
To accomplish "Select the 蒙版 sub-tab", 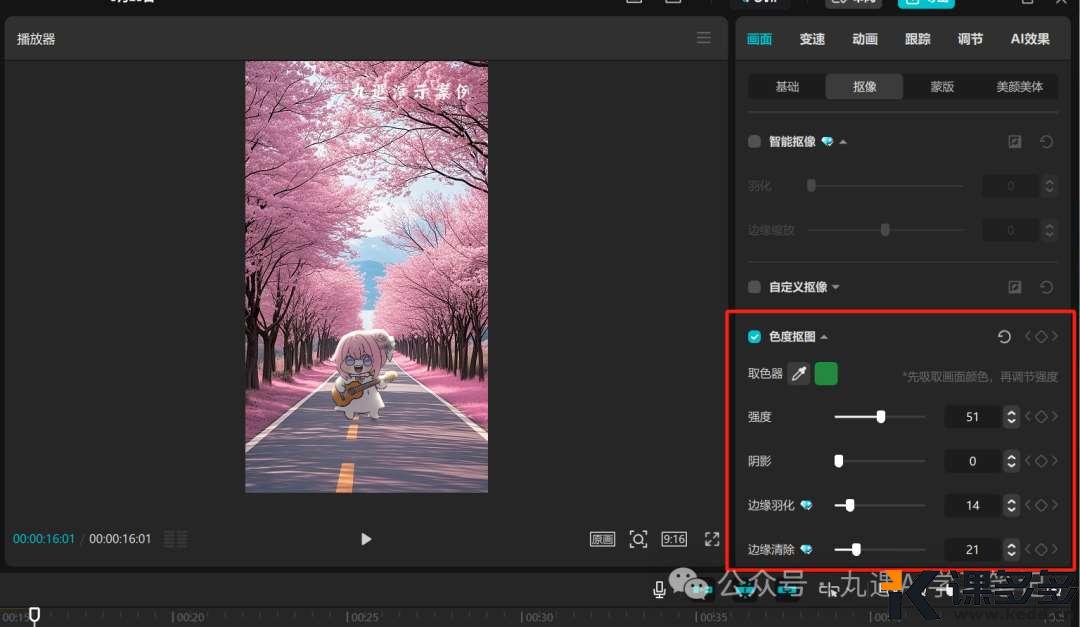I will (x=942, y=87).
